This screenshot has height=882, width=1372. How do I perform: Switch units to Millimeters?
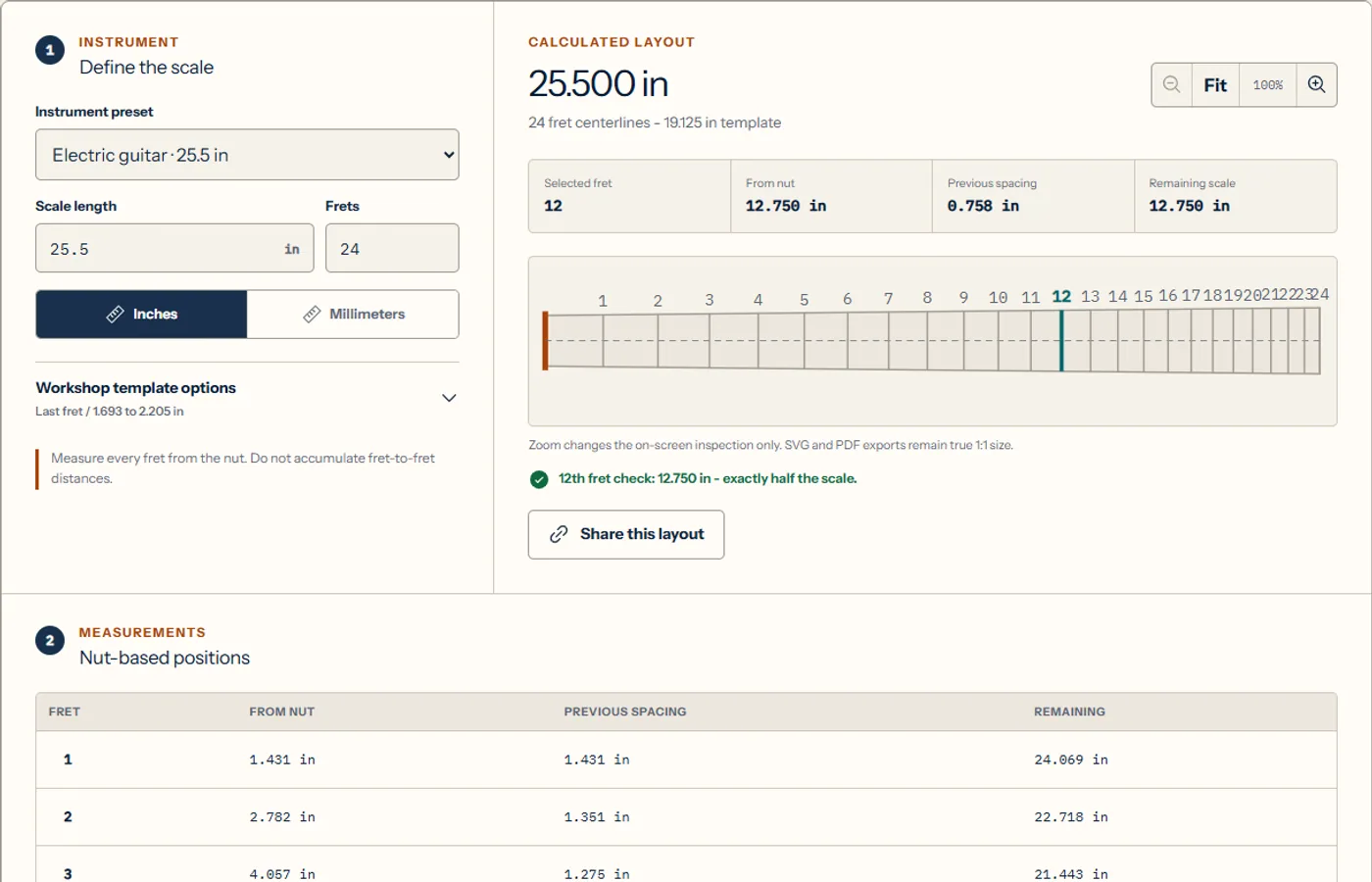click(353, 315)
